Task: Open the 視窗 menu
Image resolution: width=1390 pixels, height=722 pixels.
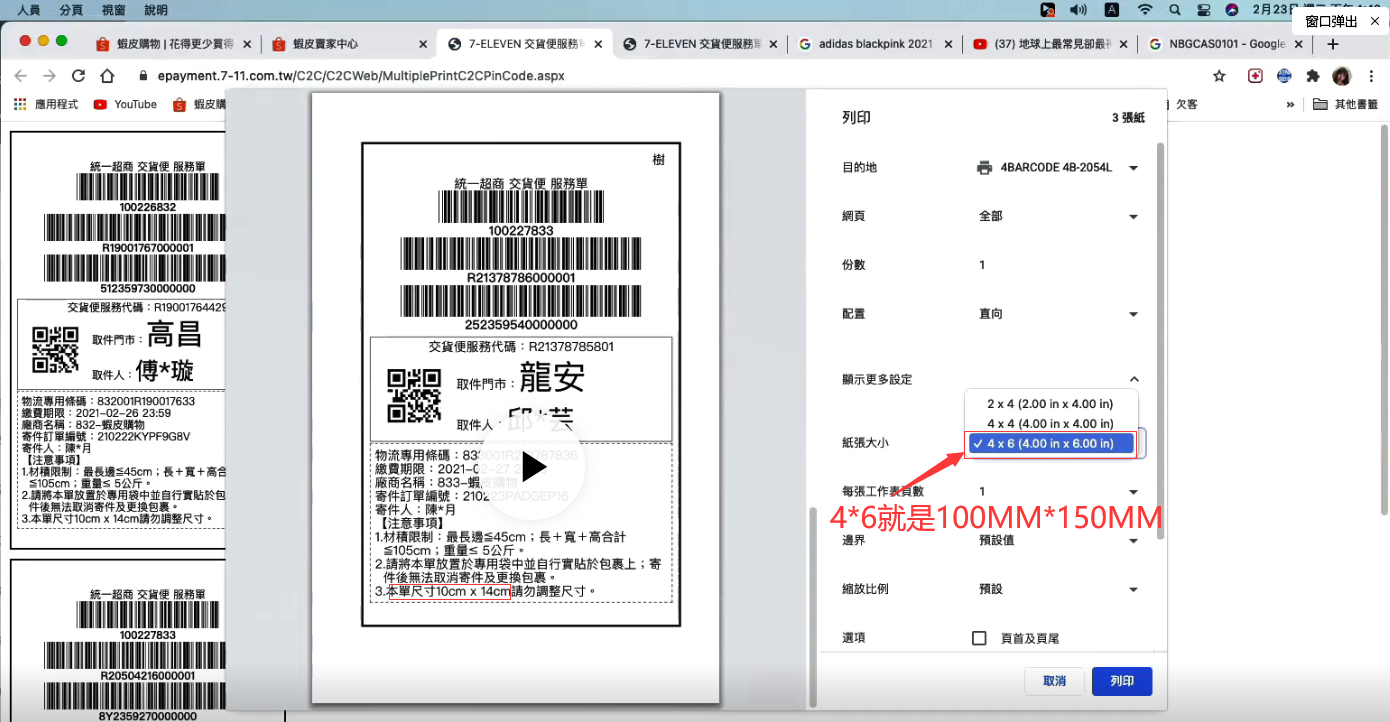Action: tap(113, 9)
